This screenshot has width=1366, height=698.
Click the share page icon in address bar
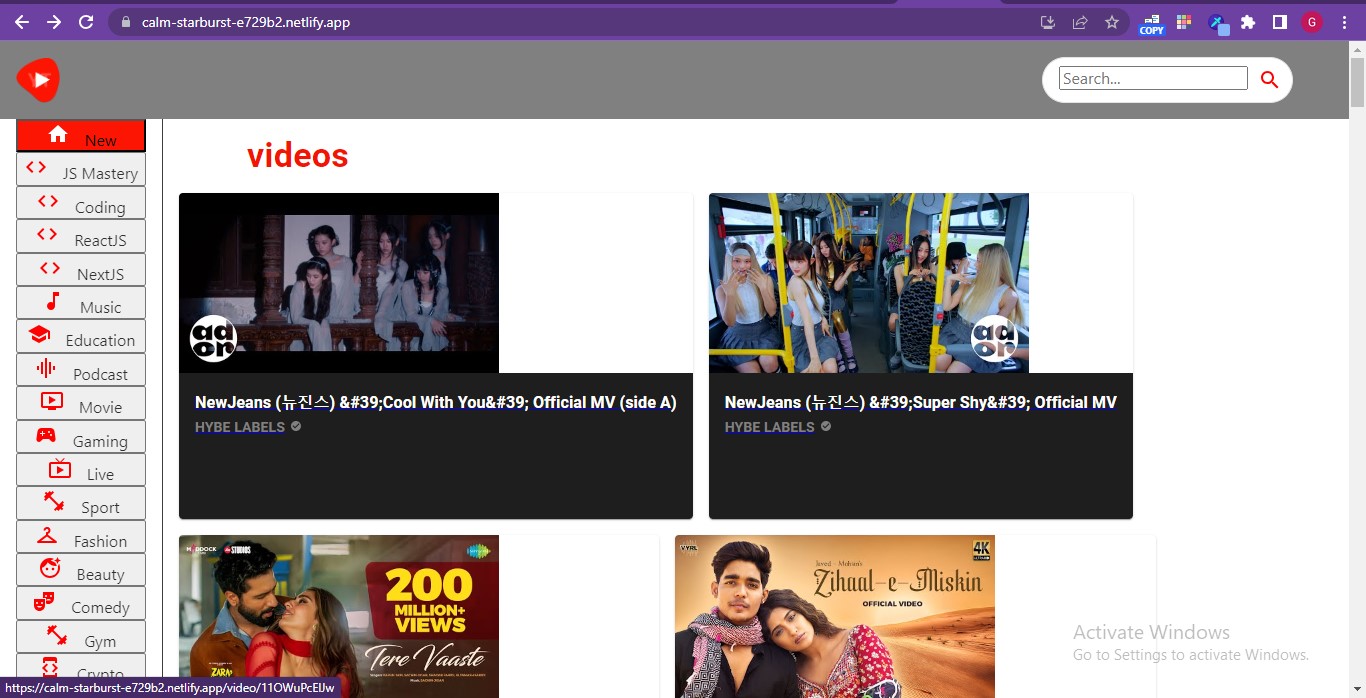[1080, 22]
